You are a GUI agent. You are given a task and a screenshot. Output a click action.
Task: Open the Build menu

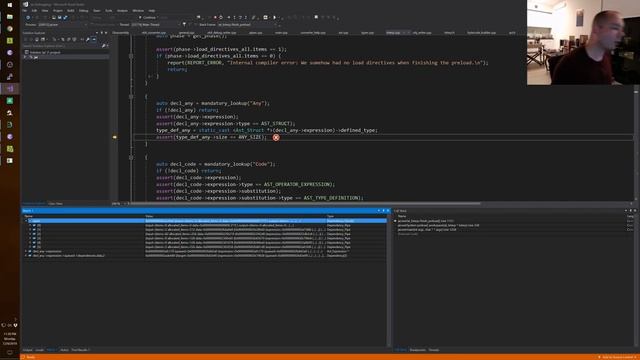click(x=71, y=11)
